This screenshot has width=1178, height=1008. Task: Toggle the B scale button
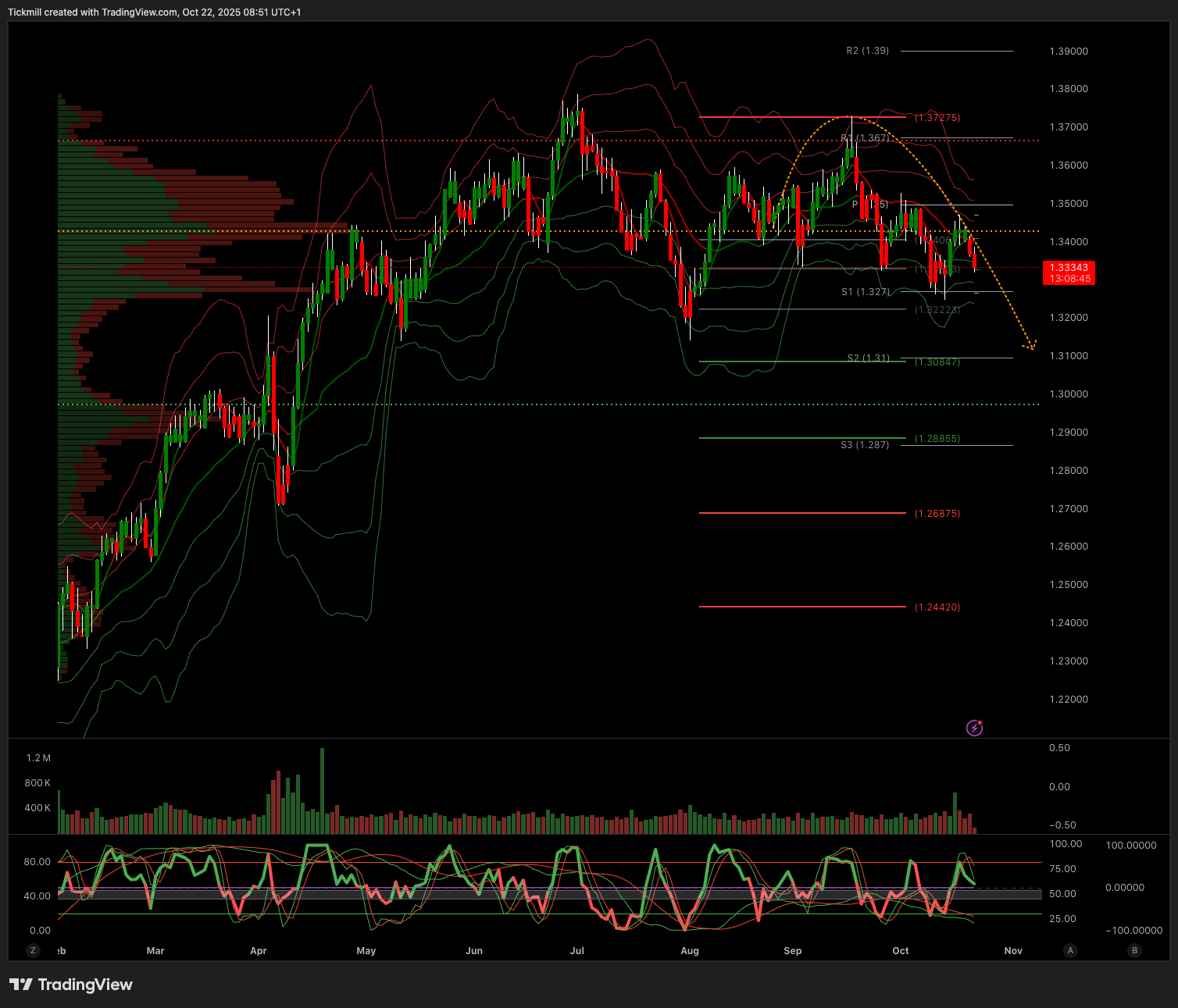[1134, 950]
